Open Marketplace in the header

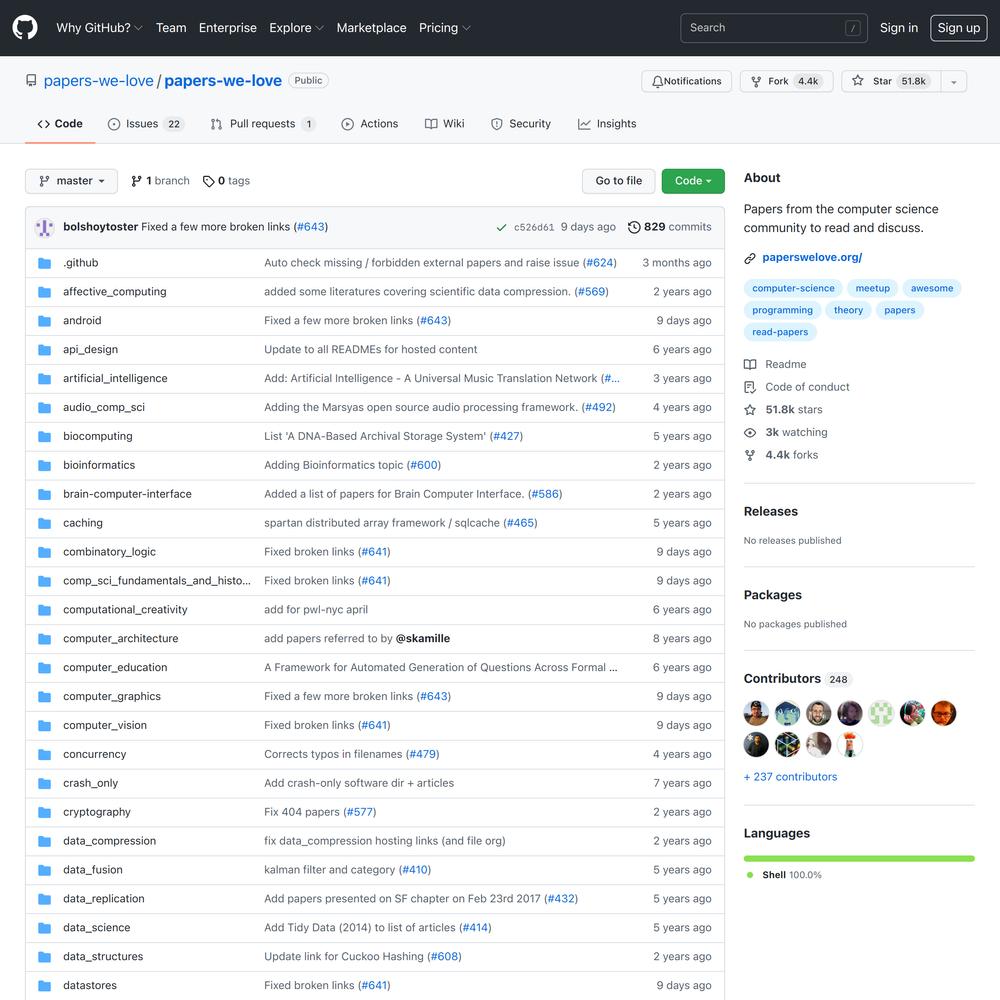pos(371,28)
